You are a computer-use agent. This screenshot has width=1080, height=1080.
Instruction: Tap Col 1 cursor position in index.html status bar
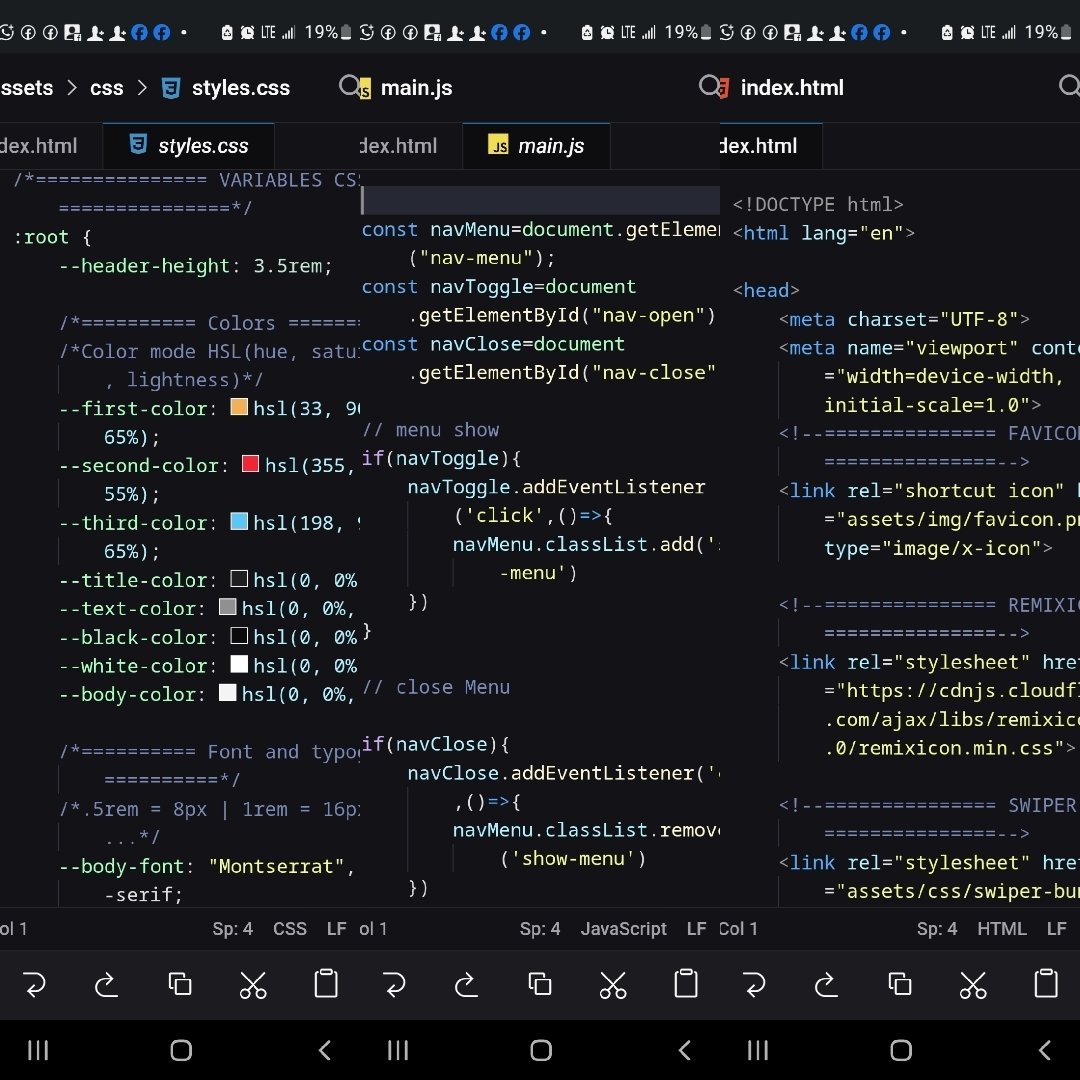tap(738, 928)
